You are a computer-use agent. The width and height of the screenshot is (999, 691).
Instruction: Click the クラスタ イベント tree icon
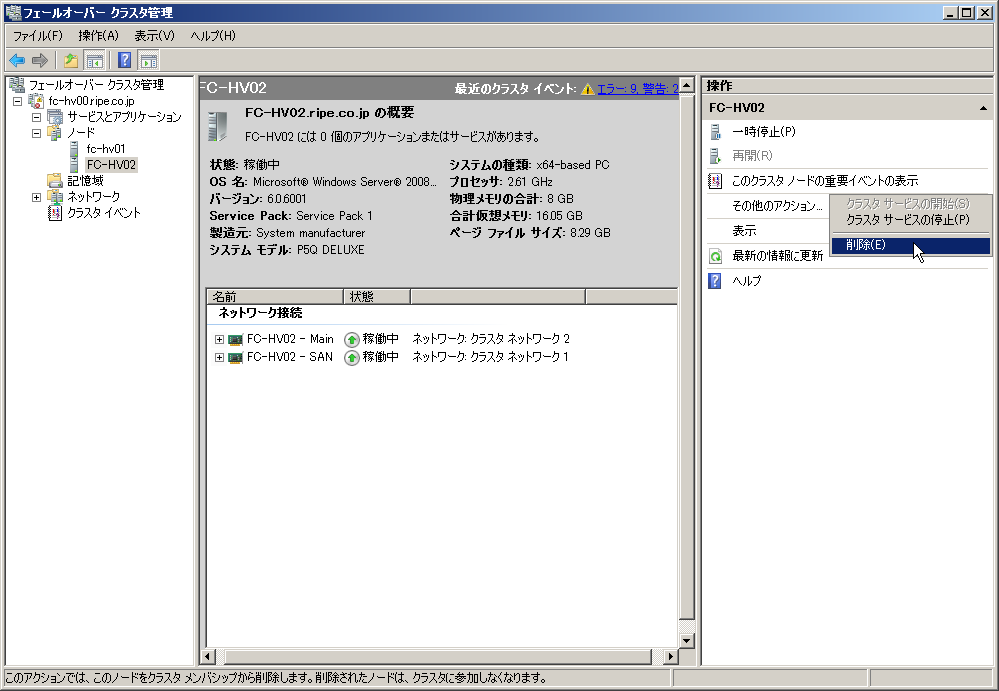pos(55,213)
